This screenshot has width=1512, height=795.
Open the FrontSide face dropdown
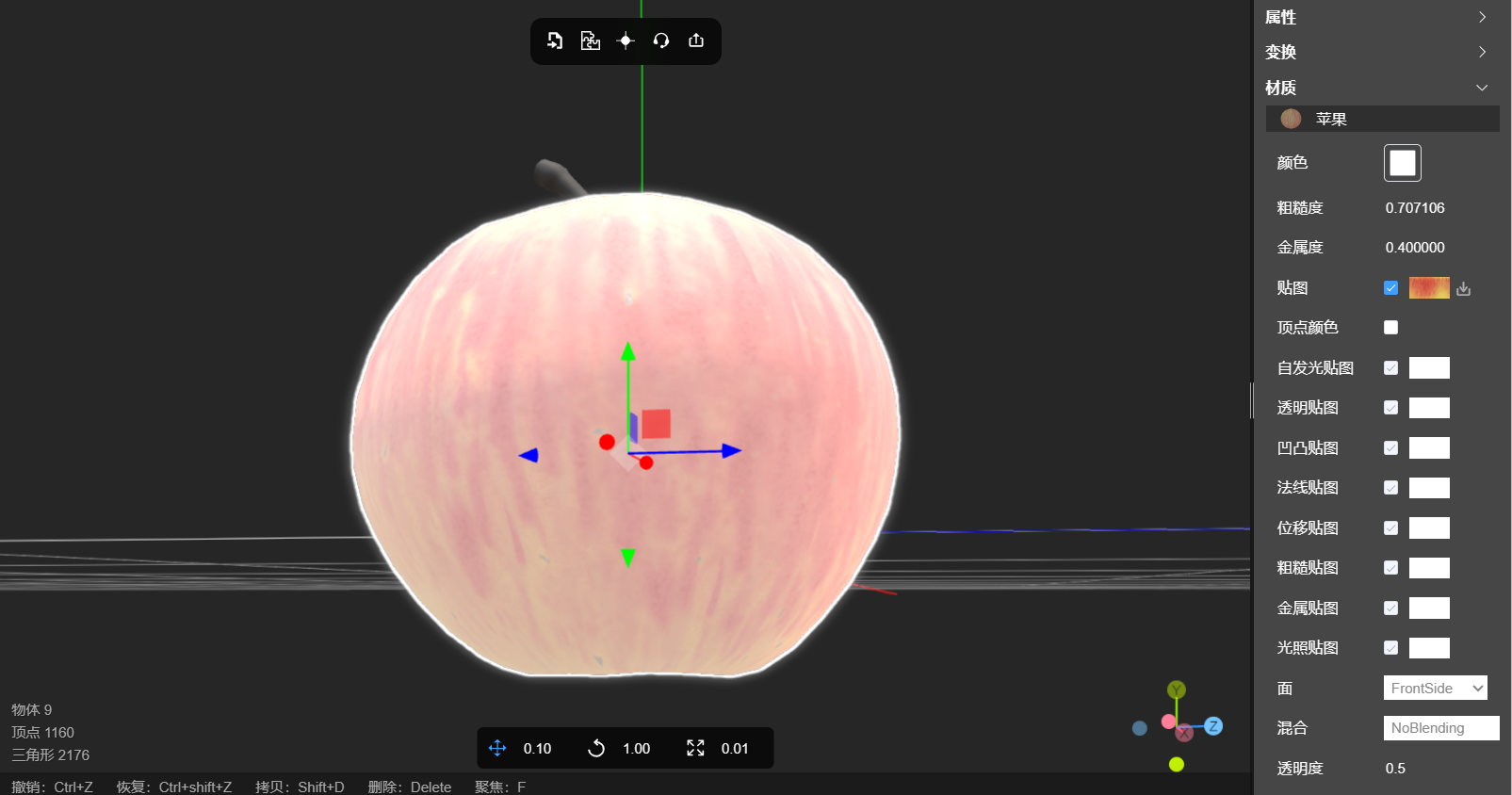(1436, 688)
